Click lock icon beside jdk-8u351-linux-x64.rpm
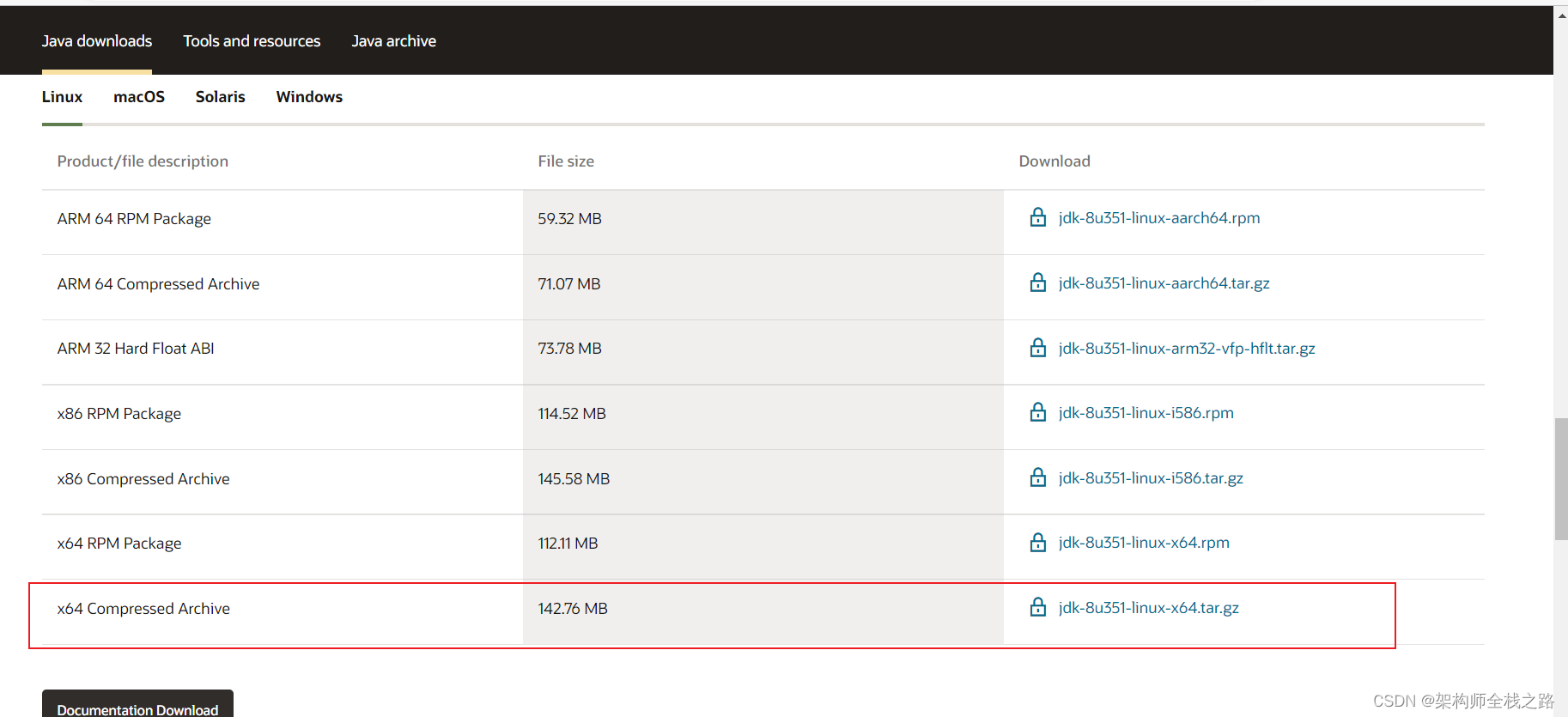This screenshot has height=717, width=1568. [1037, 543]
